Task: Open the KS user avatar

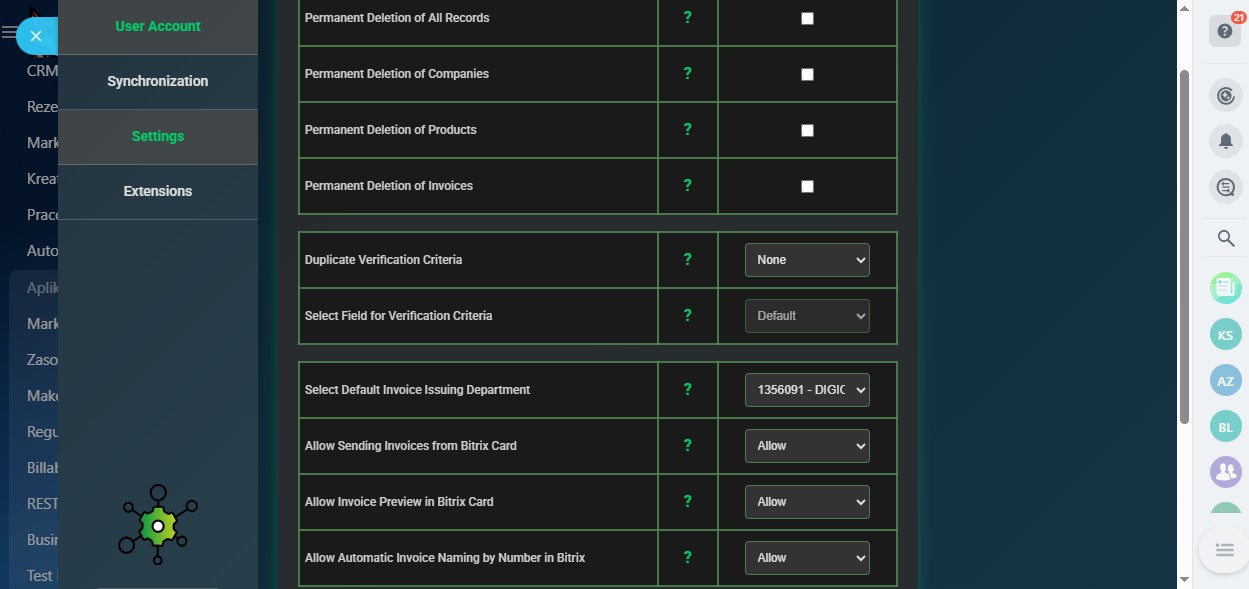Action: coord(1225,334)
